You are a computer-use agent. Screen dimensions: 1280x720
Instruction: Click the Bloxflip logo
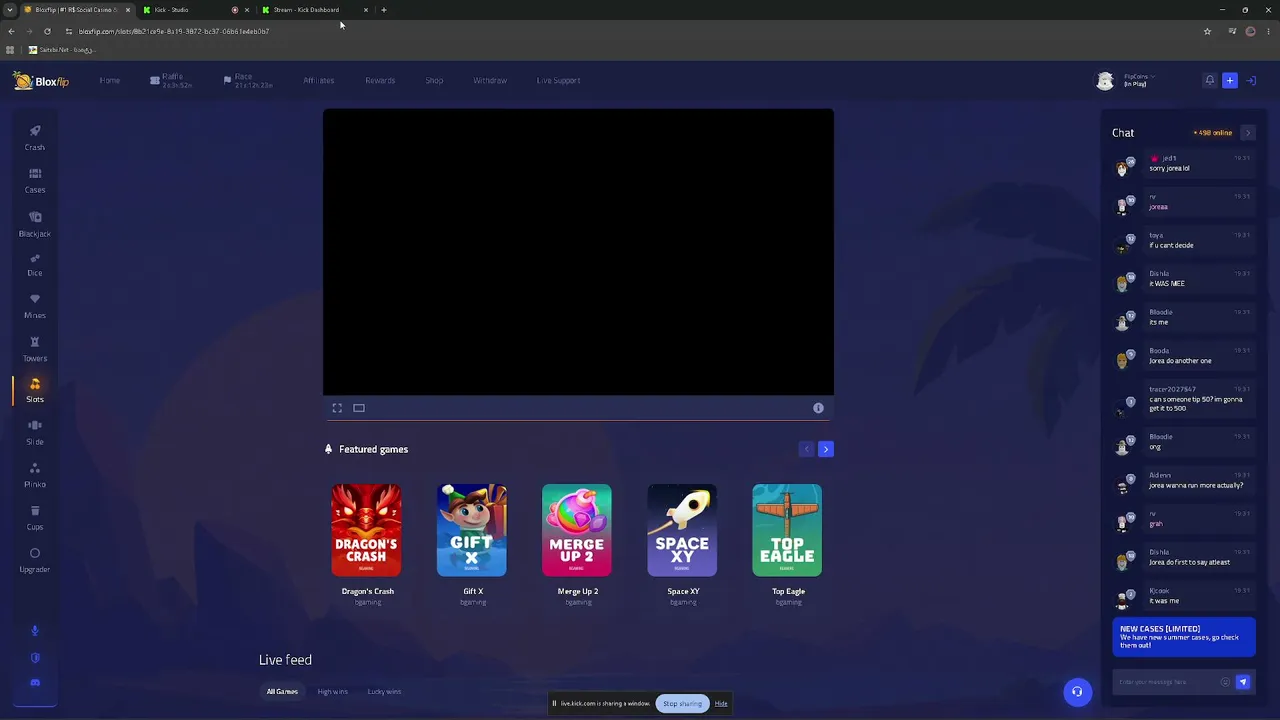pos(41,81)
